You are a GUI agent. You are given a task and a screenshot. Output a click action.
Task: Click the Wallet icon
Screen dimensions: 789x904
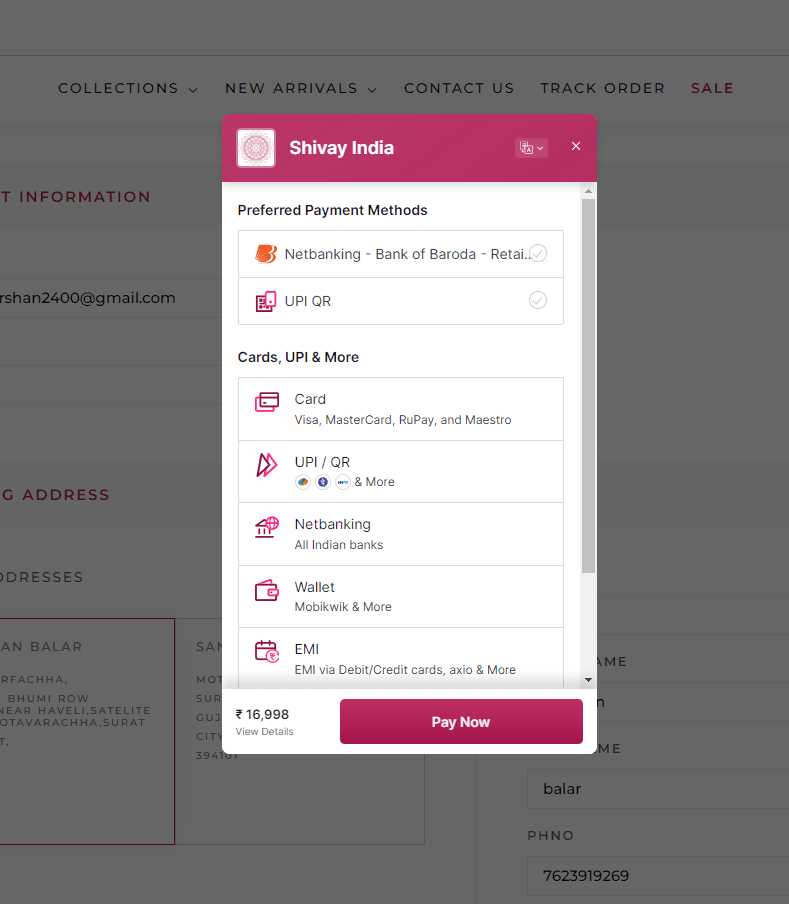[x=267, y=590]
